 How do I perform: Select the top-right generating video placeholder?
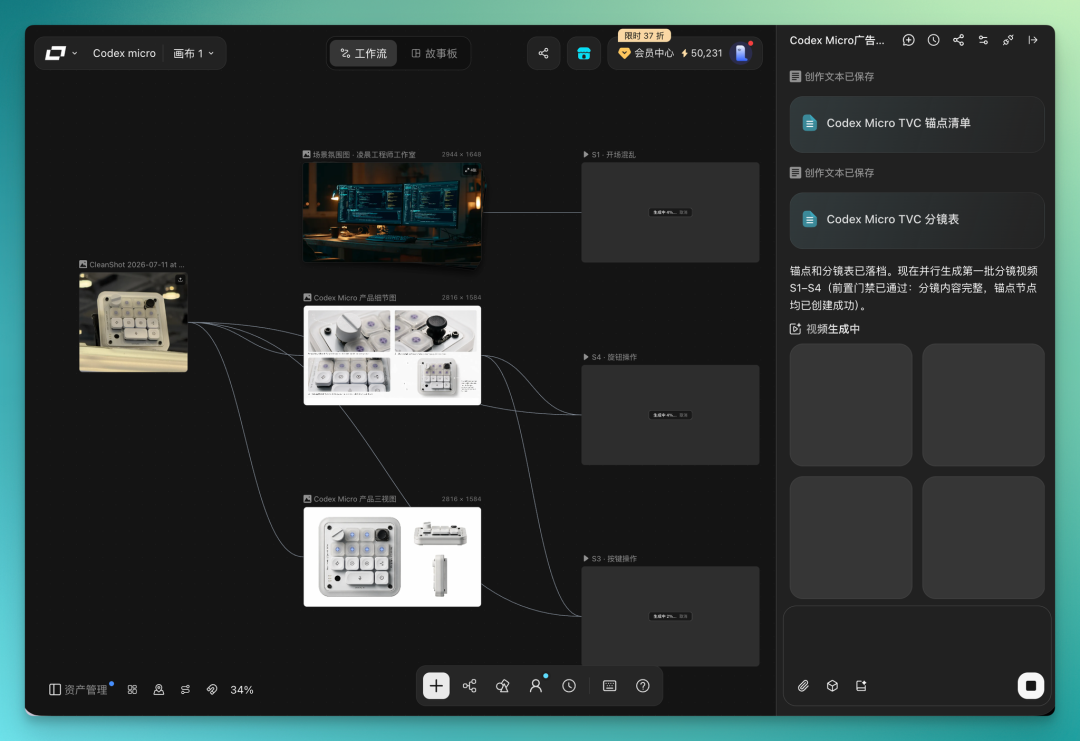(983, 405)
